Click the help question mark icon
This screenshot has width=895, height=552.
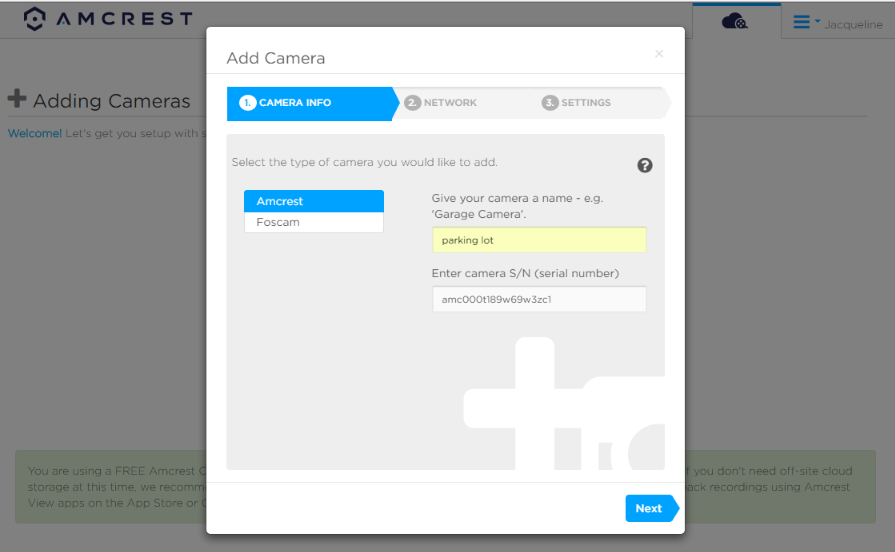click(x=644, y=166)
